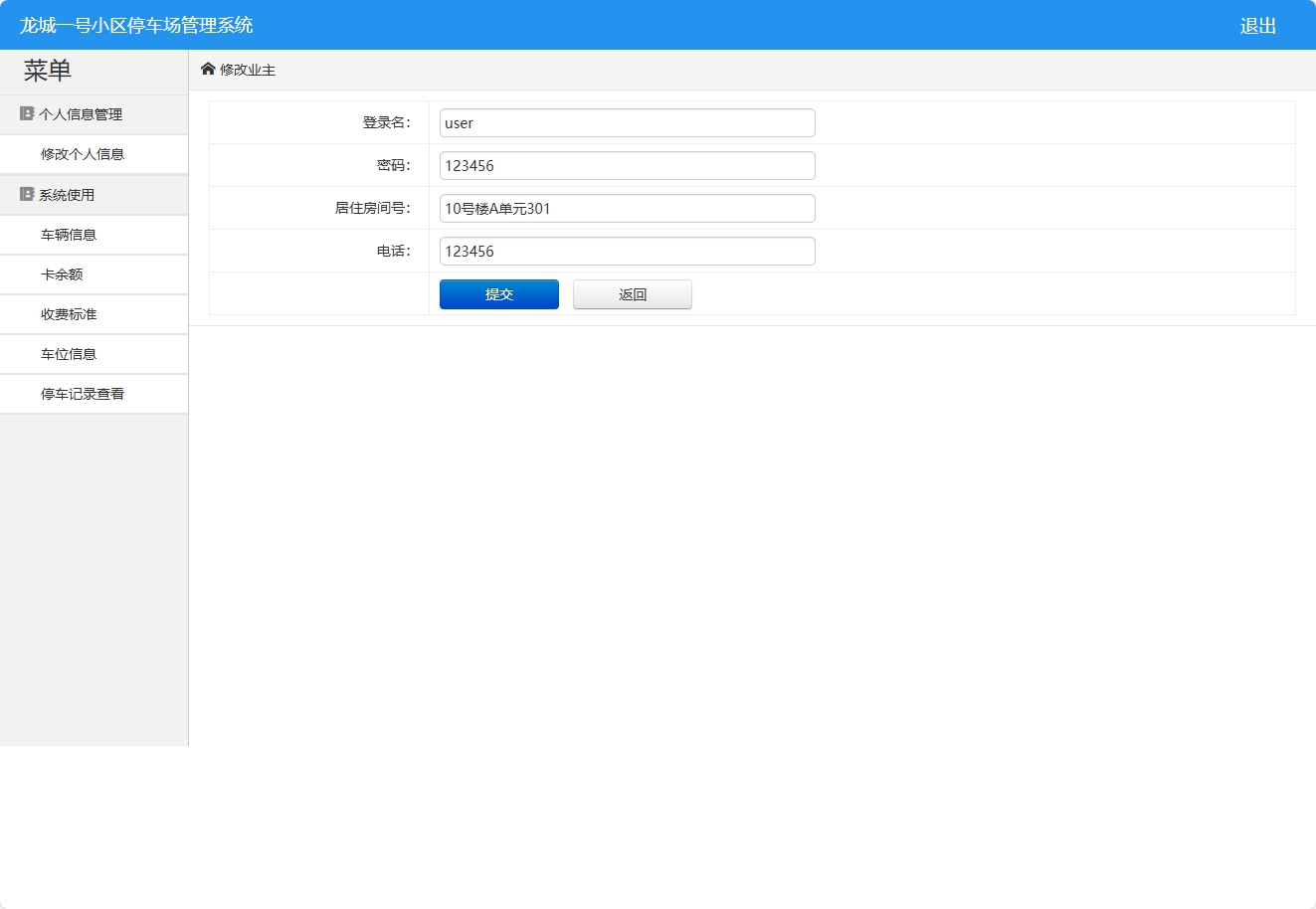The width and height of the screenshot is (1316, 909).
Task: Click the 登录名 input containing user
Action: tap(627, 122)
